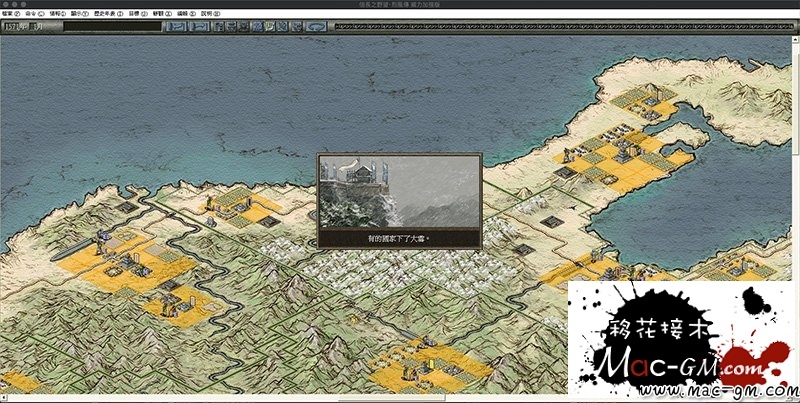Image resolution: width=800 pixels, height=403 pixels.
Task: Open the 編輯 (Edit) menu
Action: (186, 13)
